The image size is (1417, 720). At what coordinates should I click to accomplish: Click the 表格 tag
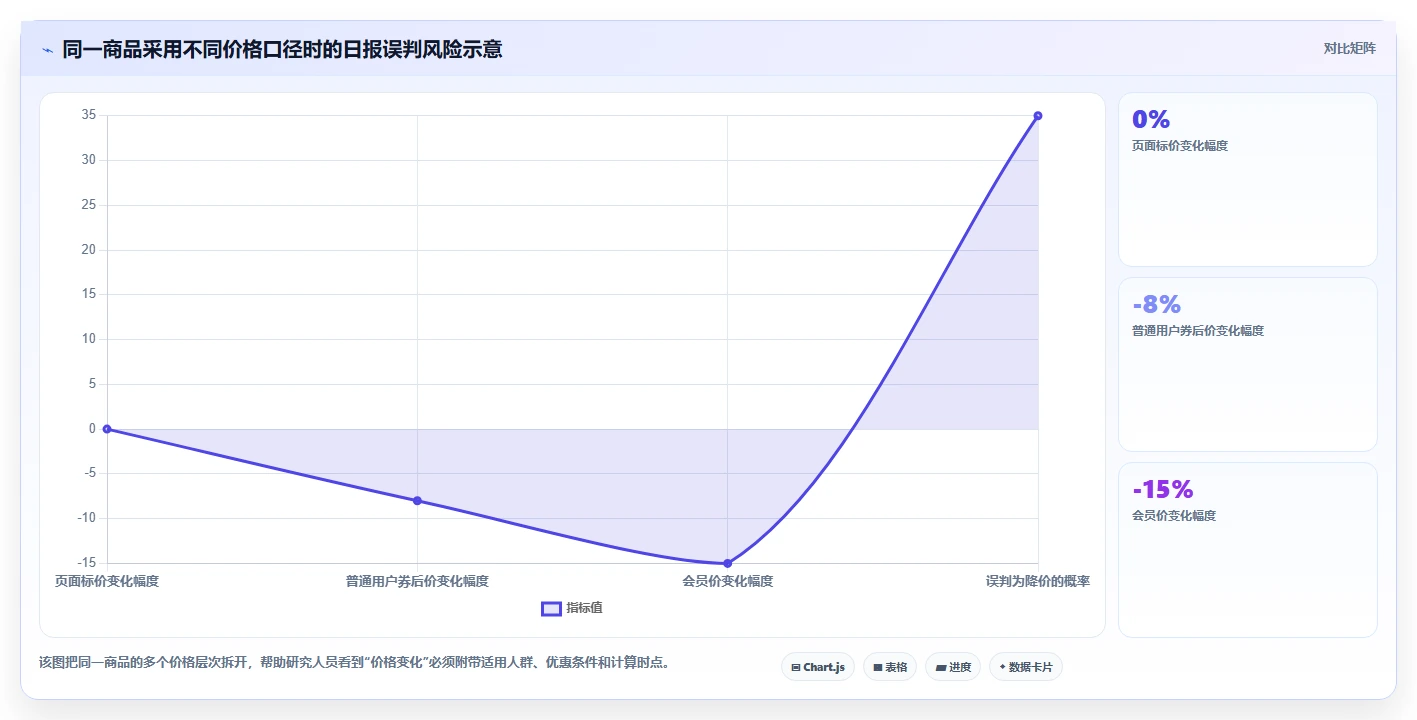coord(890,667)
